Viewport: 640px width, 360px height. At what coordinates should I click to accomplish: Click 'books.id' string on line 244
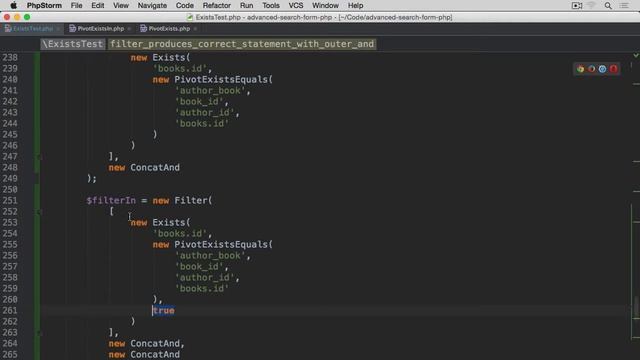[202, 124]
